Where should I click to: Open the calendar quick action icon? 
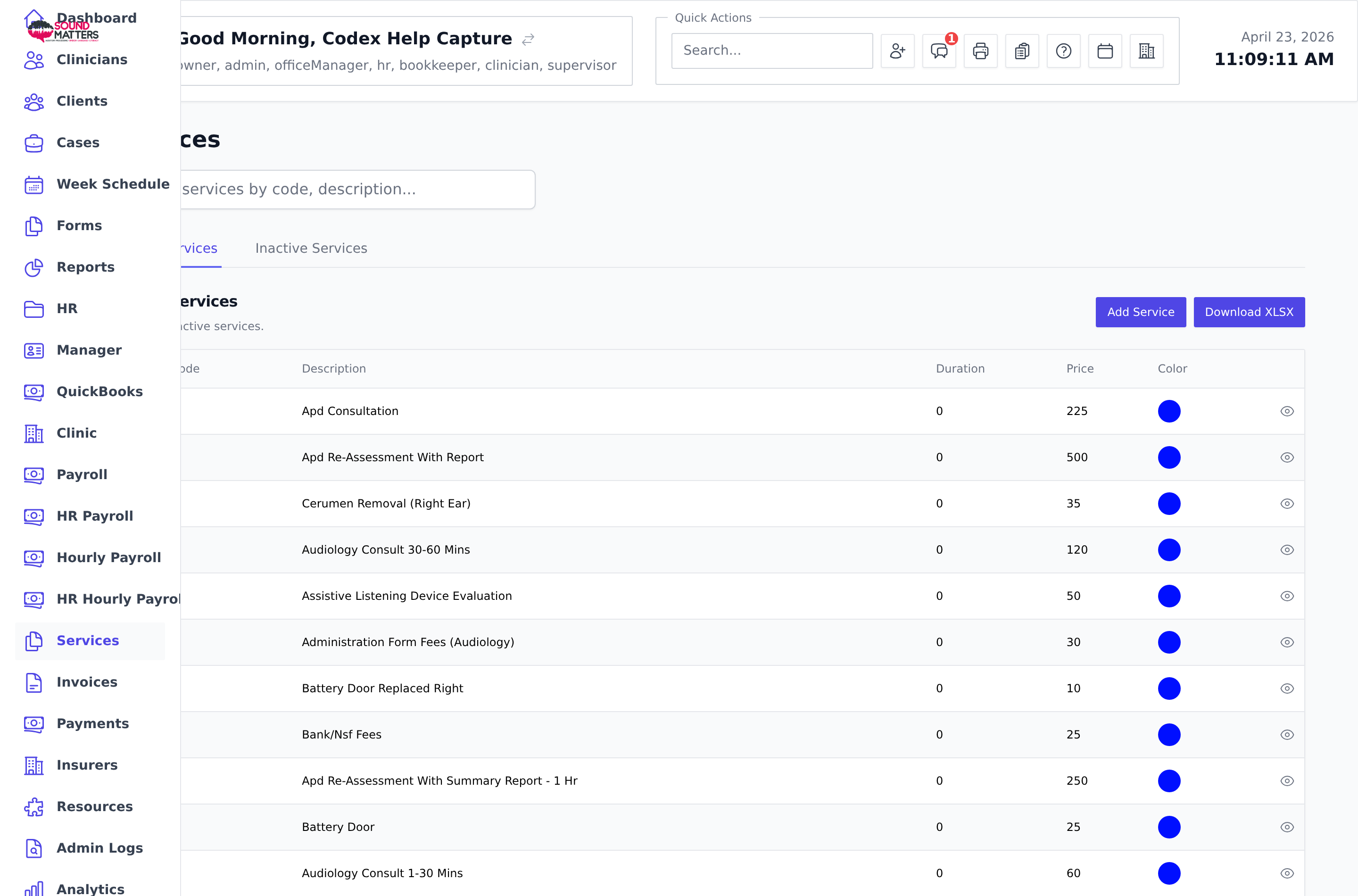(1105, 51)
